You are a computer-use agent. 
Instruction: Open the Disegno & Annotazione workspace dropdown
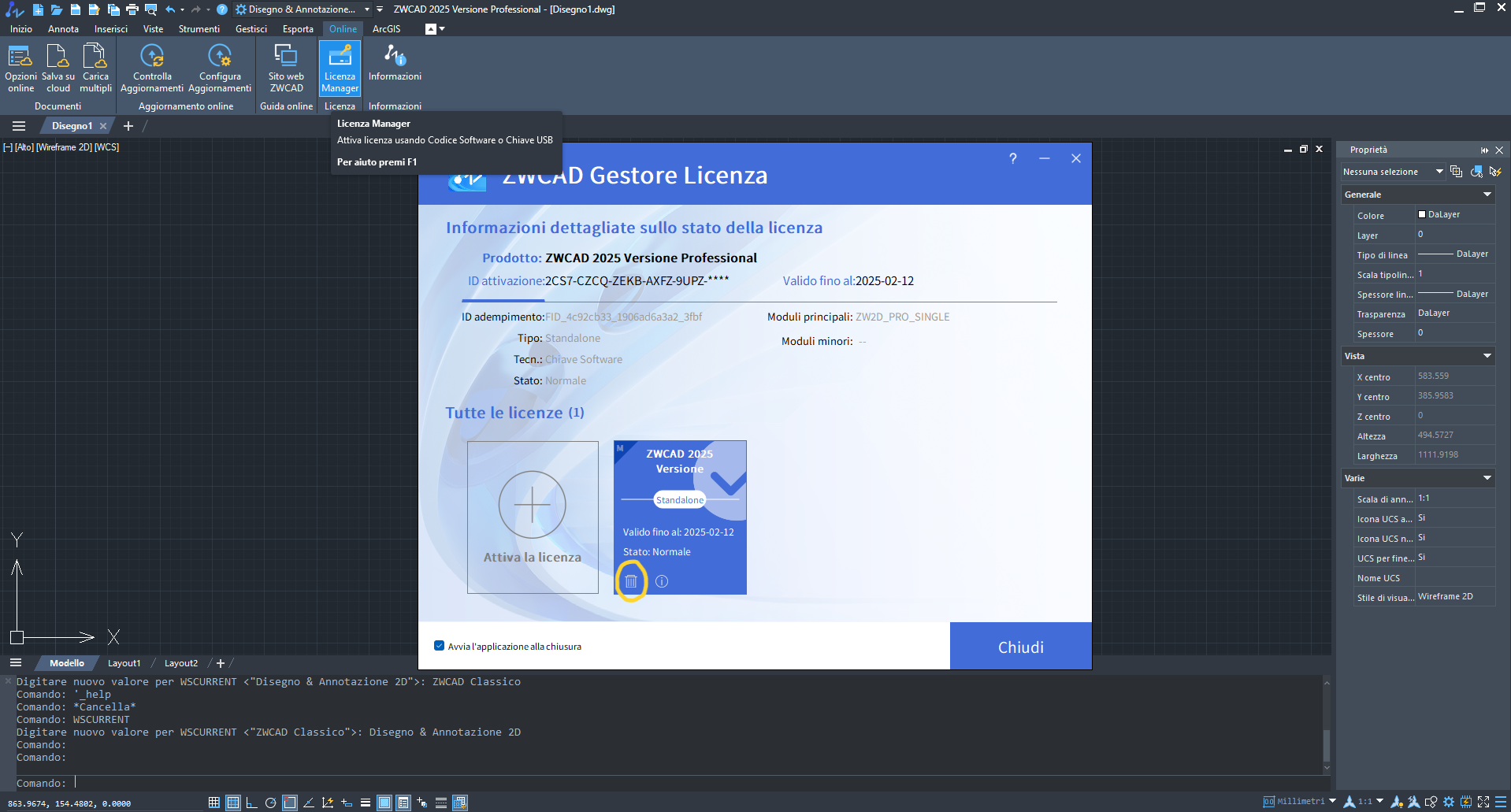coord(303,9)
